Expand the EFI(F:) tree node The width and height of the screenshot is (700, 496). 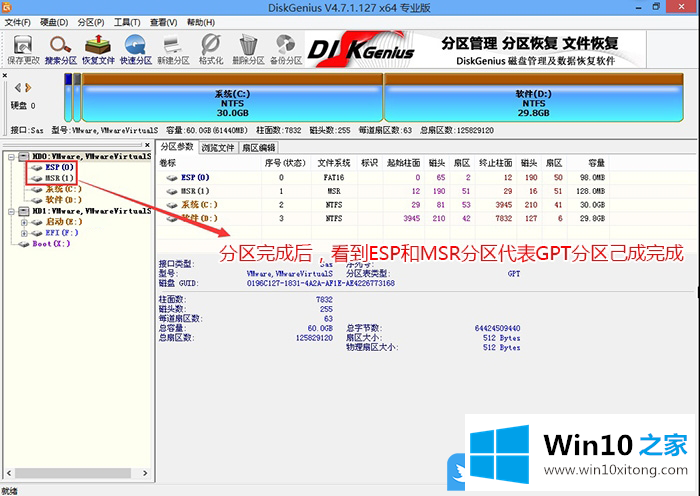[x=24, y=233]
